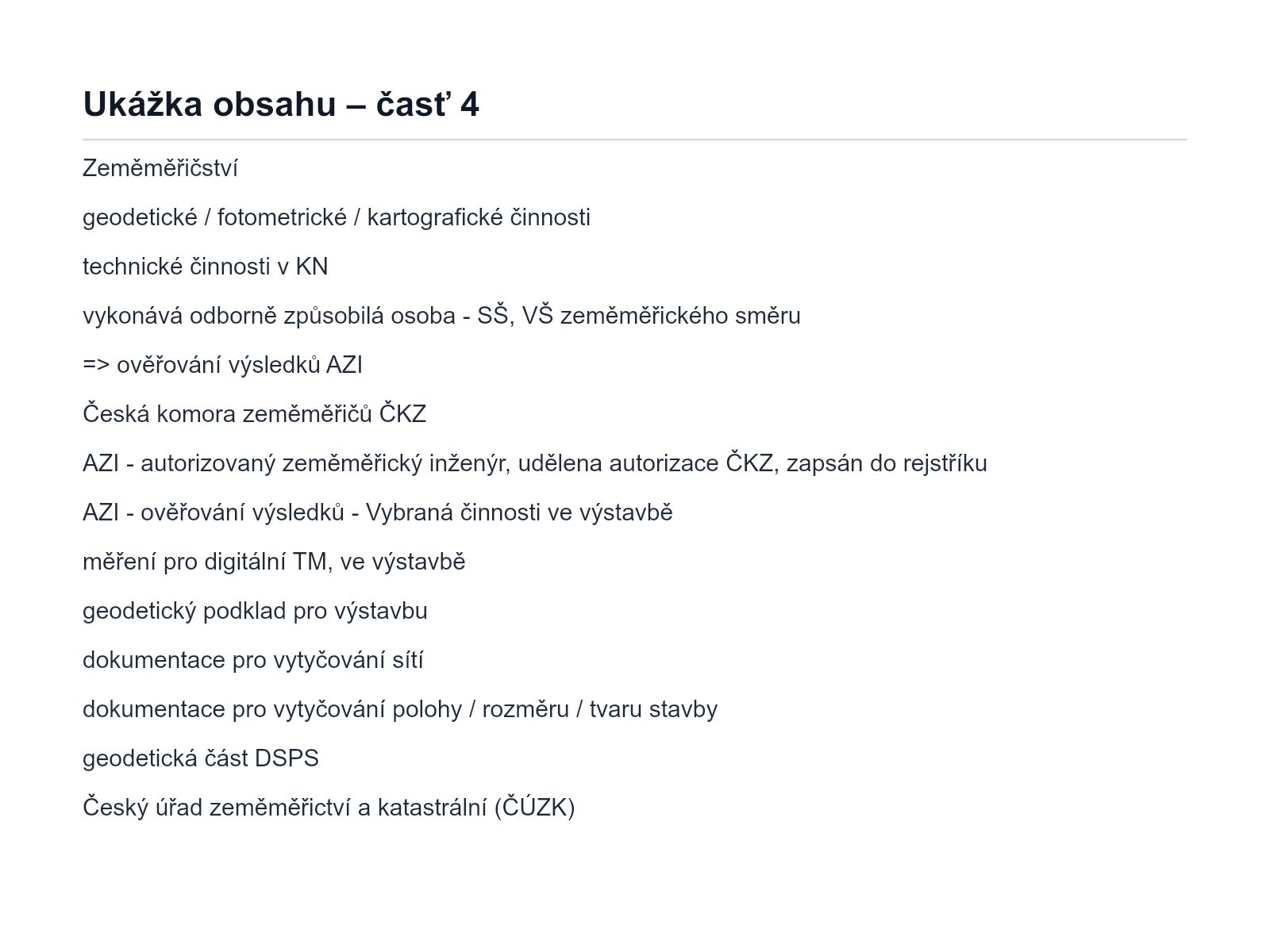The height and width of the screenshot is (952, 1270).
Task: Click the horizontal divider under the heading
Action: pos(635,140)
